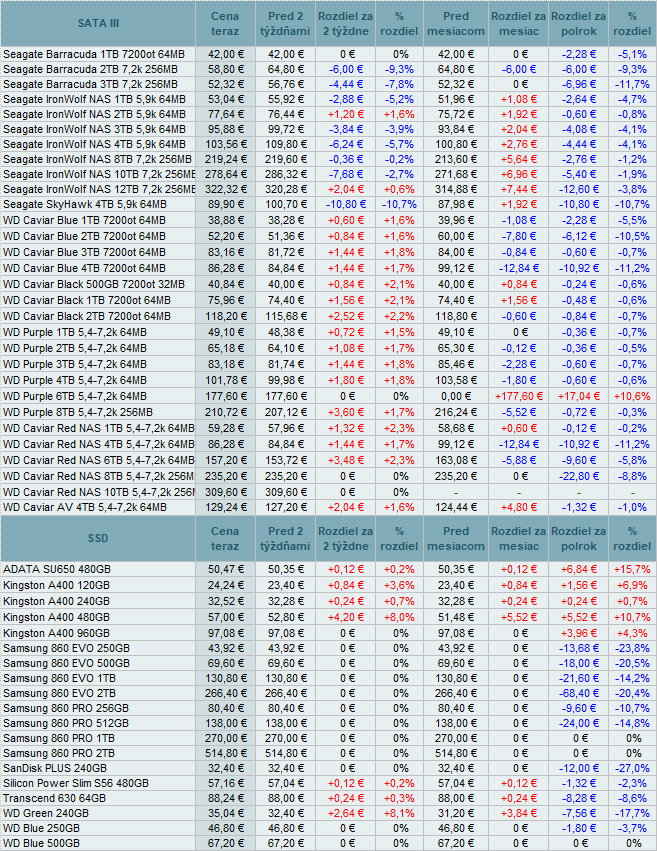Screen dimensions: 657x851
Task: Click Samsung 860 PRO 512GB current price 138,00 €
Action: click(x=226, y=723)
